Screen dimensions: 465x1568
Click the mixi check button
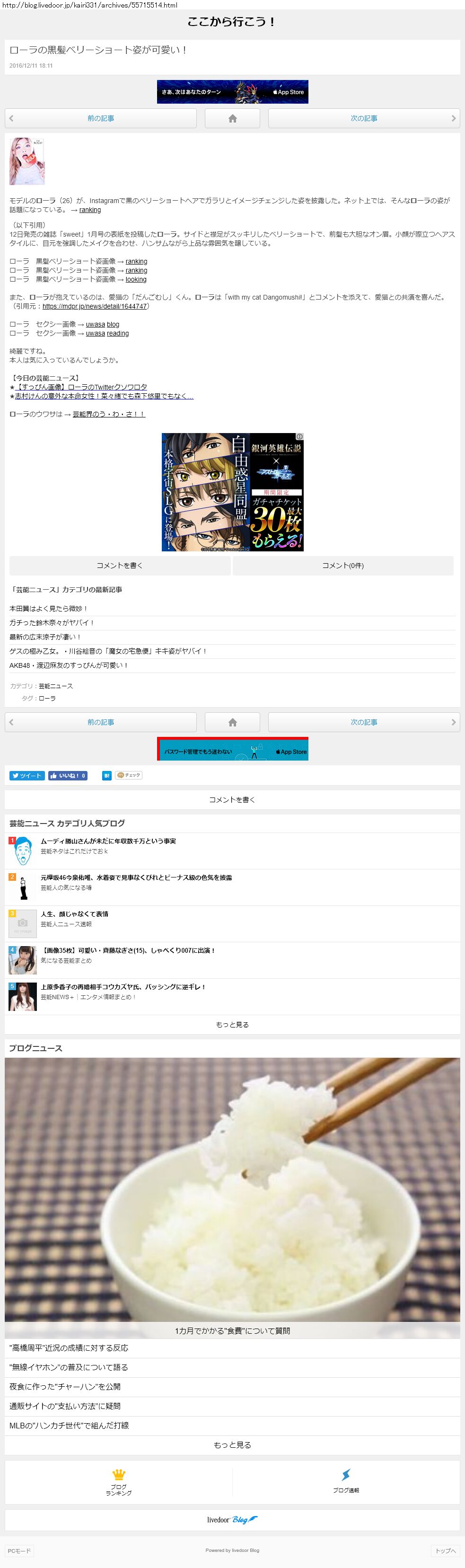pyautogui.click(x=128, y=775)
